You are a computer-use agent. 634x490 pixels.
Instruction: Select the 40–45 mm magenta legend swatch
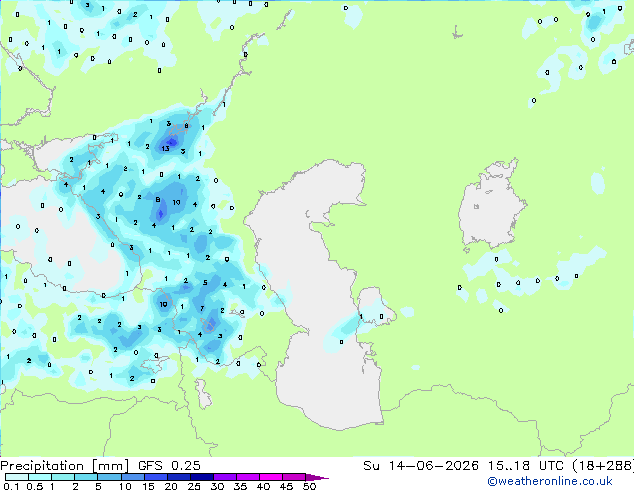pos(271,477)
